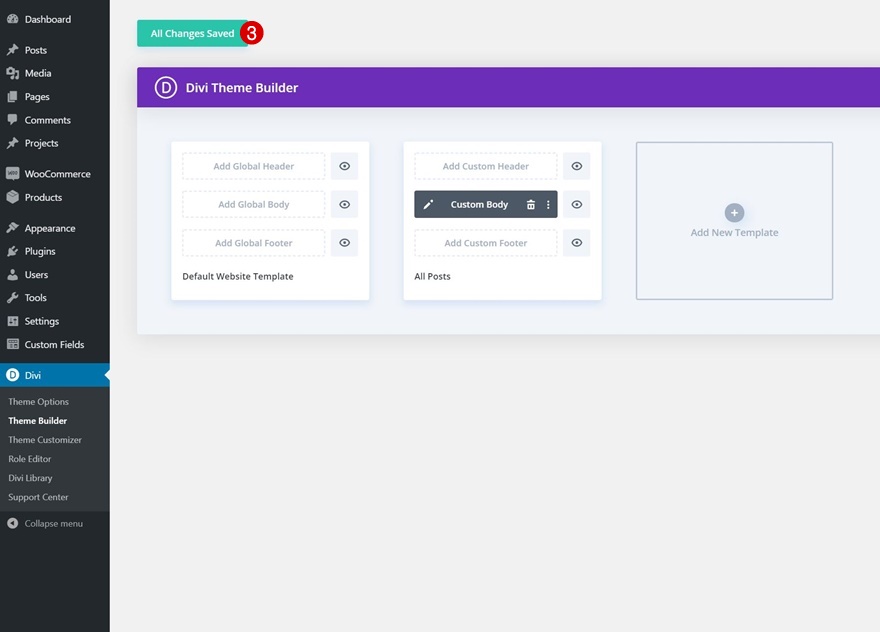Open Media menu item

pos(54,73)
